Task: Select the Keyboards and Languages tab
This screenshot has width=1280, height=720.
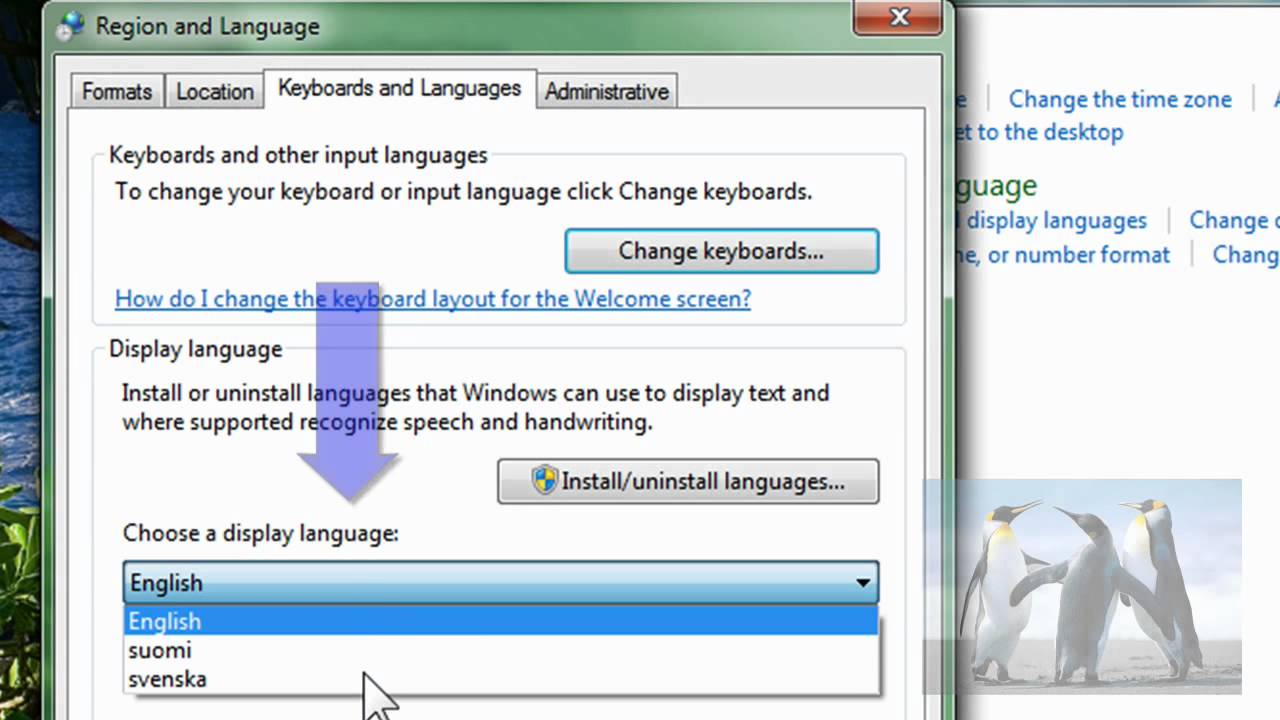Action: pos(399,88)
